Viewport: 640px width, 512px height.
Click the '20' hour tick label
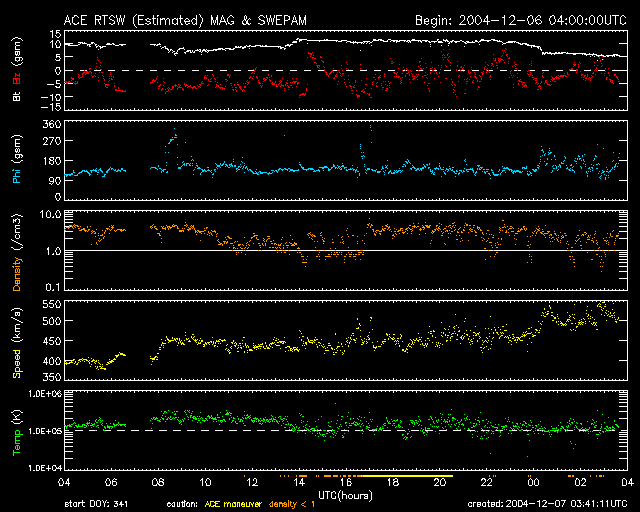(440, 482)
